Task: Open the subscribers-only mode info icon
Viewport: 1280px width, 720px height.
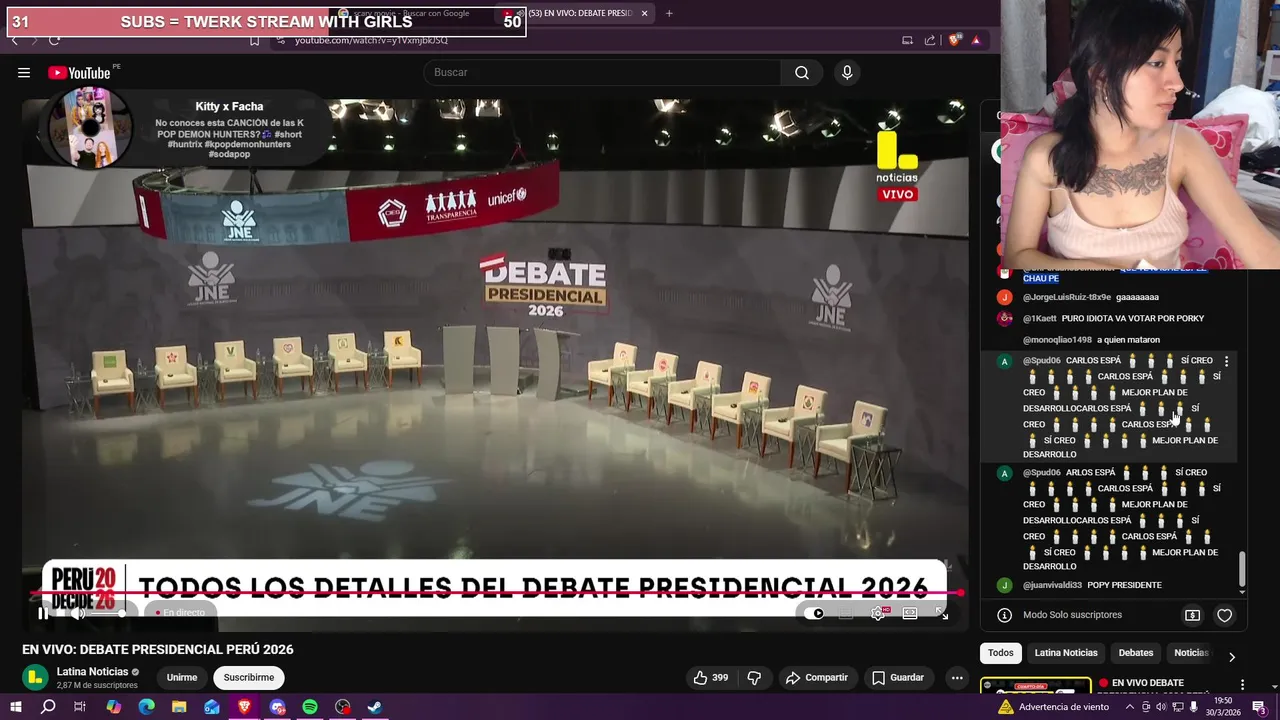Action: pos(1004,615)
